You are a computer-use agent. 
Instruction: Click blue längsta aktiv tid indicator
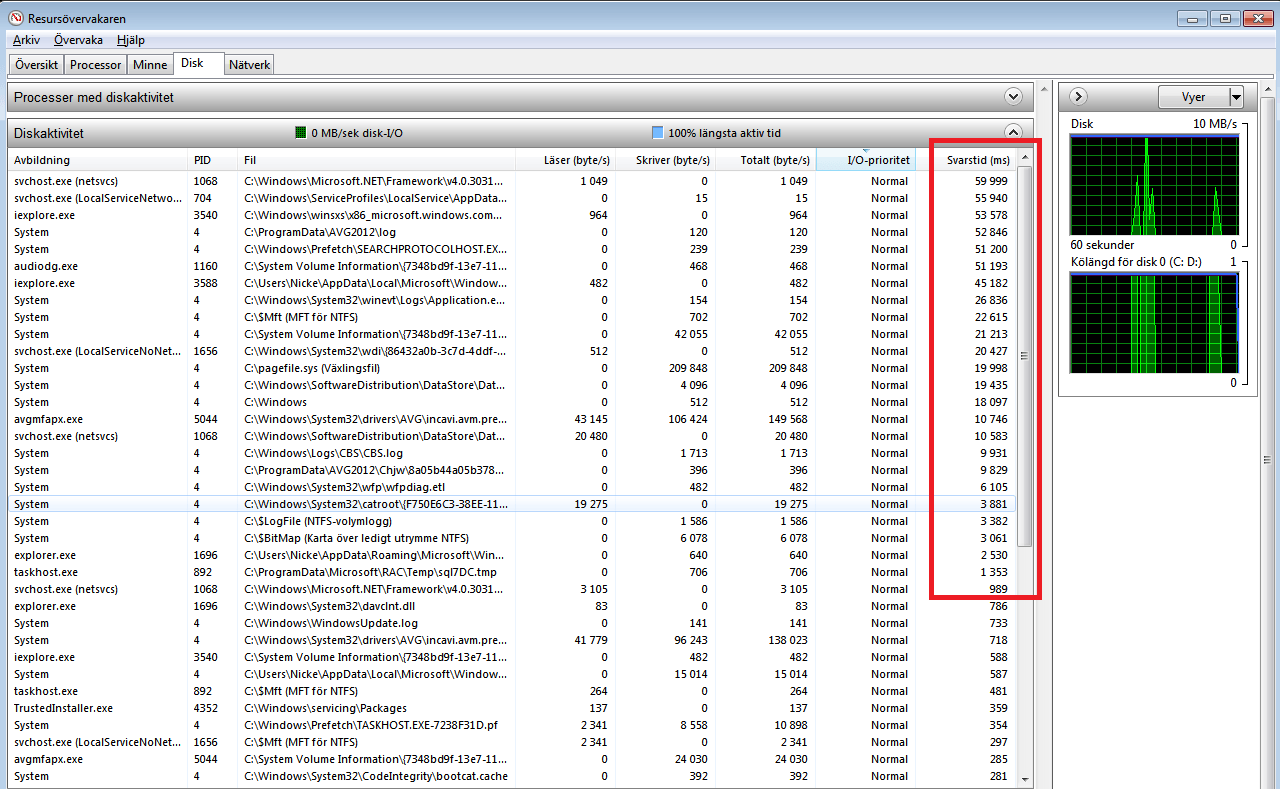tap(657, 132)
